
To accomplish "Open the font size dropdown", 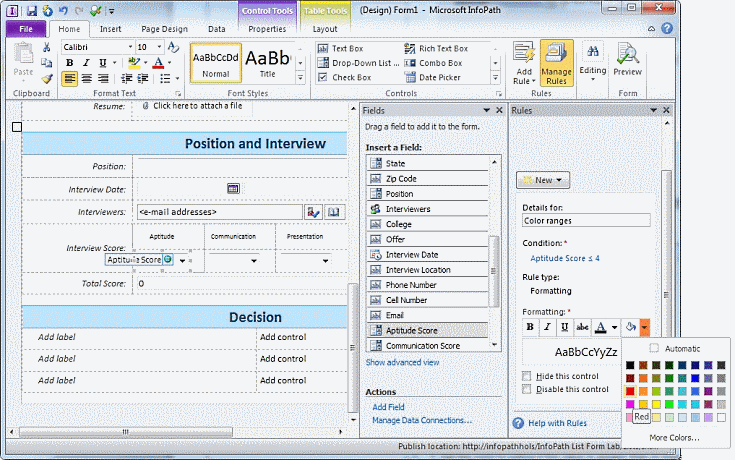I will click(x=159, y=47).
